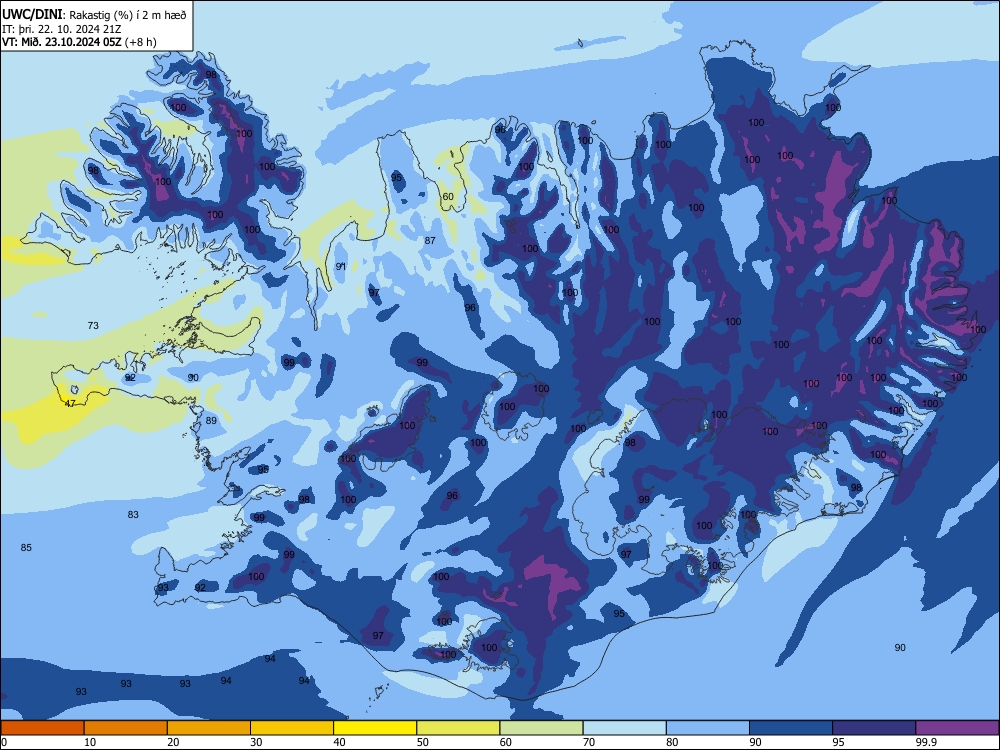Click the '85' humidity value on the map
Image resolution: width=1000 pixels, height=750 pixels.
(26, 547)
